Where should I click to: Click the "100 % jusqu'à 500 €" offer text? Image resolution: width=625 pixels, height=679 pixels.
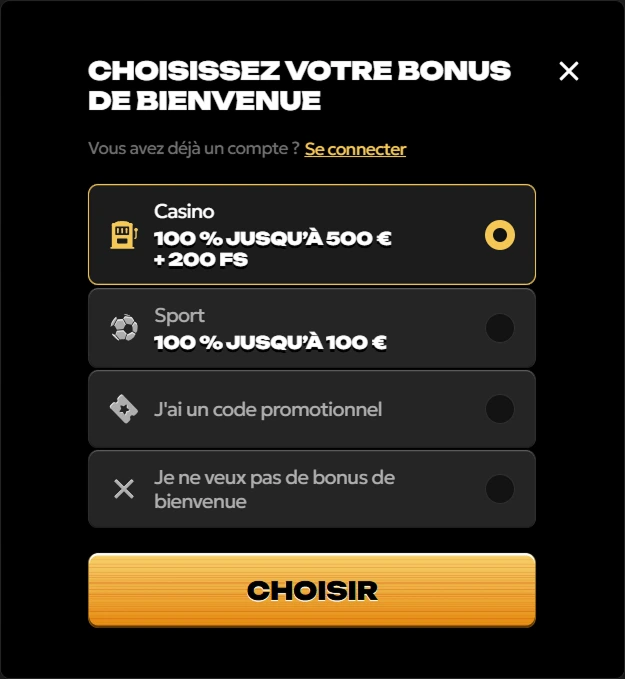click(273, 238)
